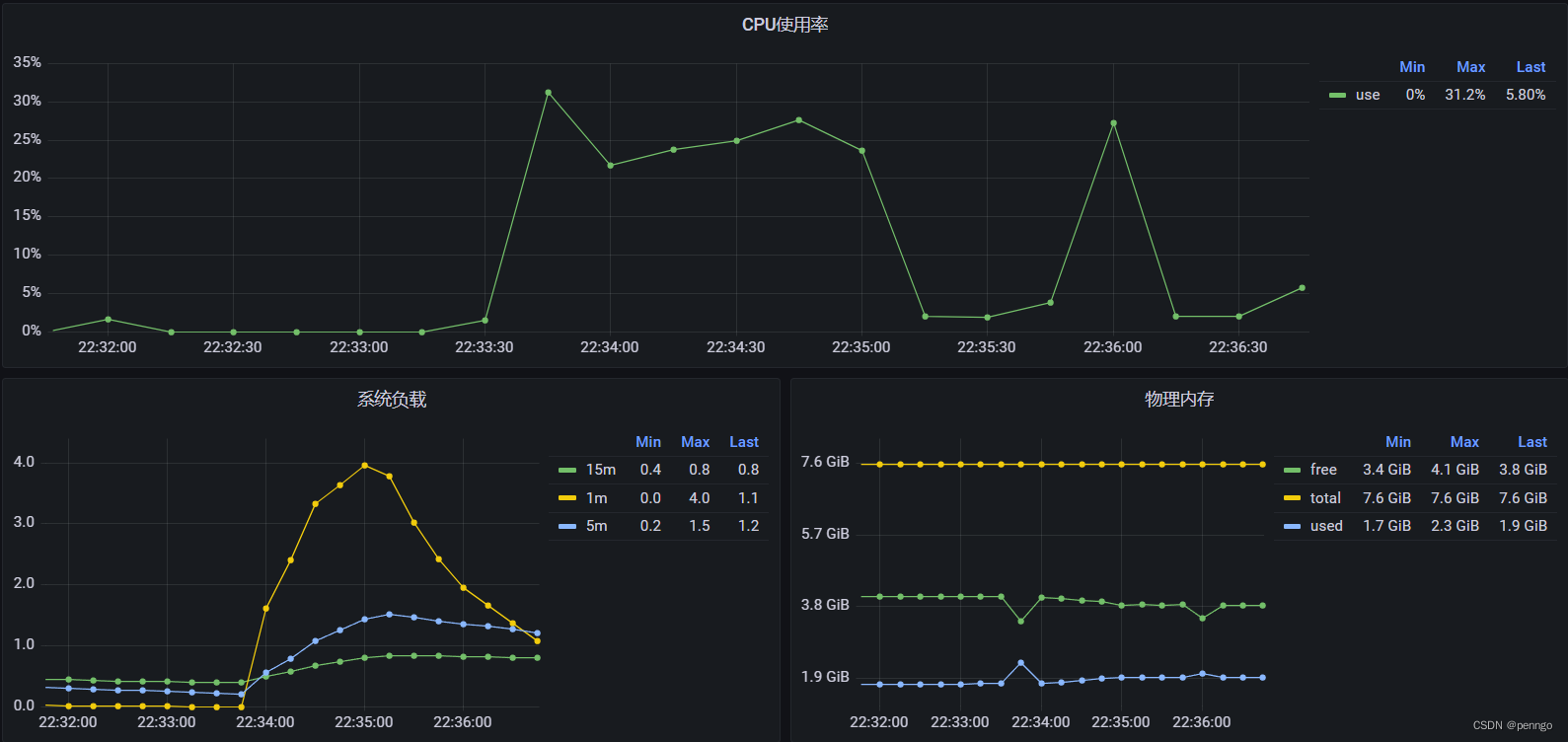Toggle the 'use' series in CPU legend

1368,95
